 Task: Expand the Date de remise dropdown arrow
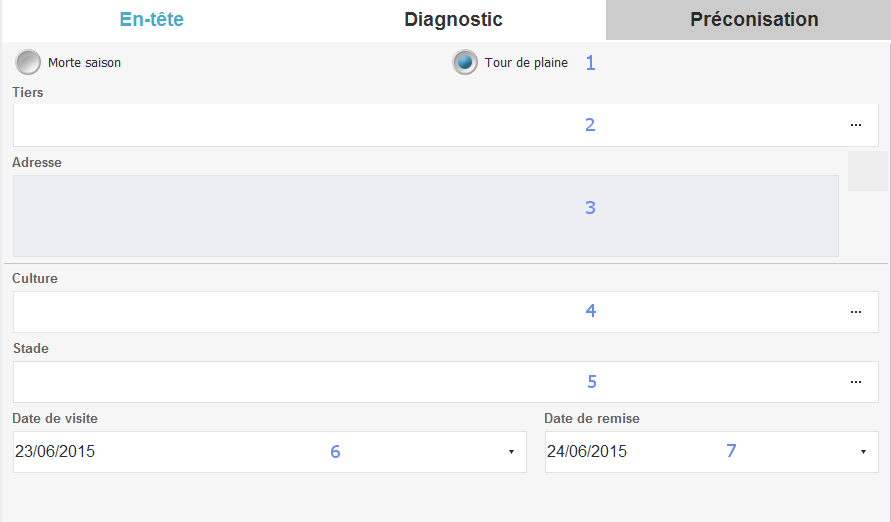(x=863, y=452)
